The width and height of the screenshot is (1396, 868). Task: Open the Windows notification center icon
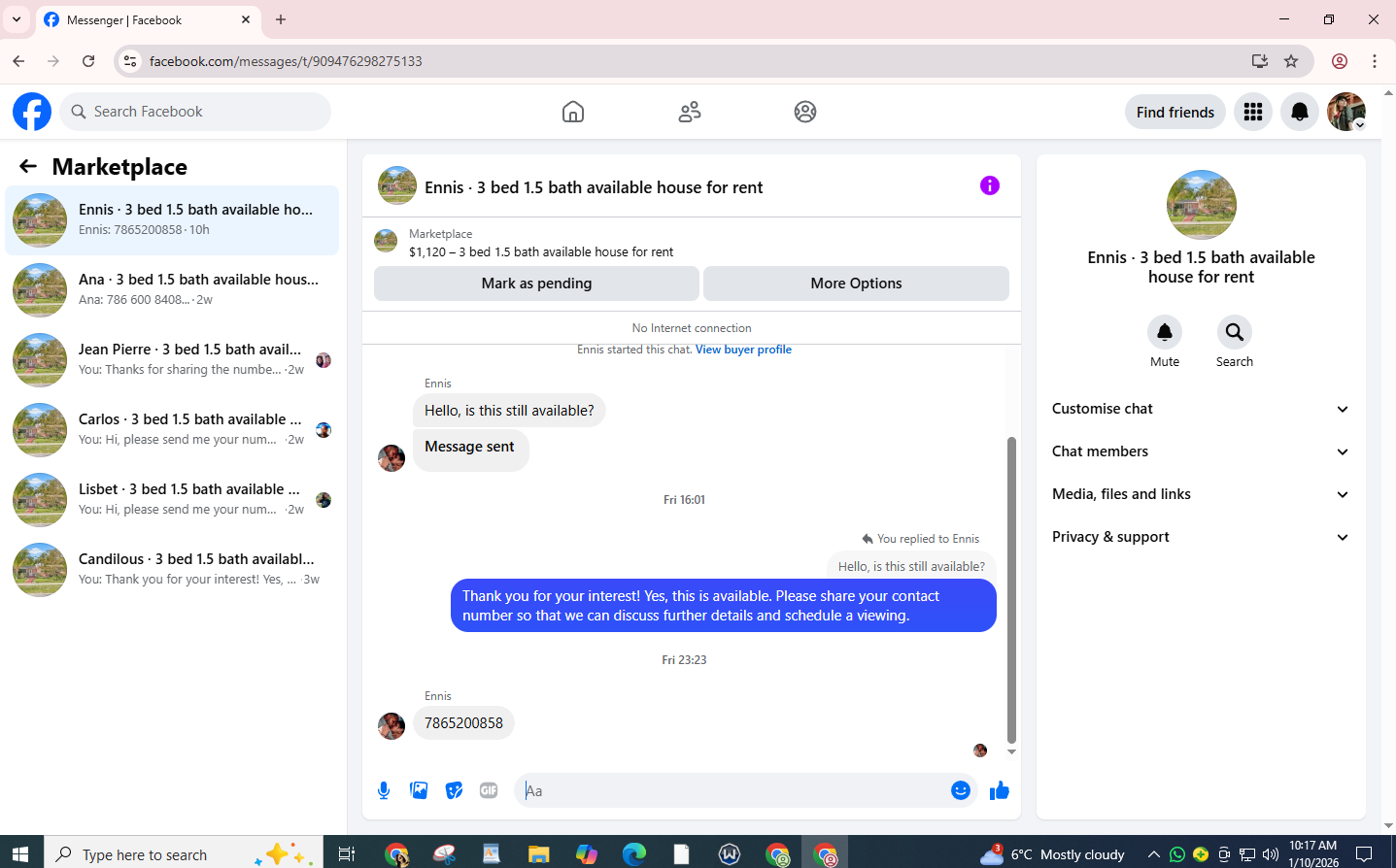click(1364, 854)
